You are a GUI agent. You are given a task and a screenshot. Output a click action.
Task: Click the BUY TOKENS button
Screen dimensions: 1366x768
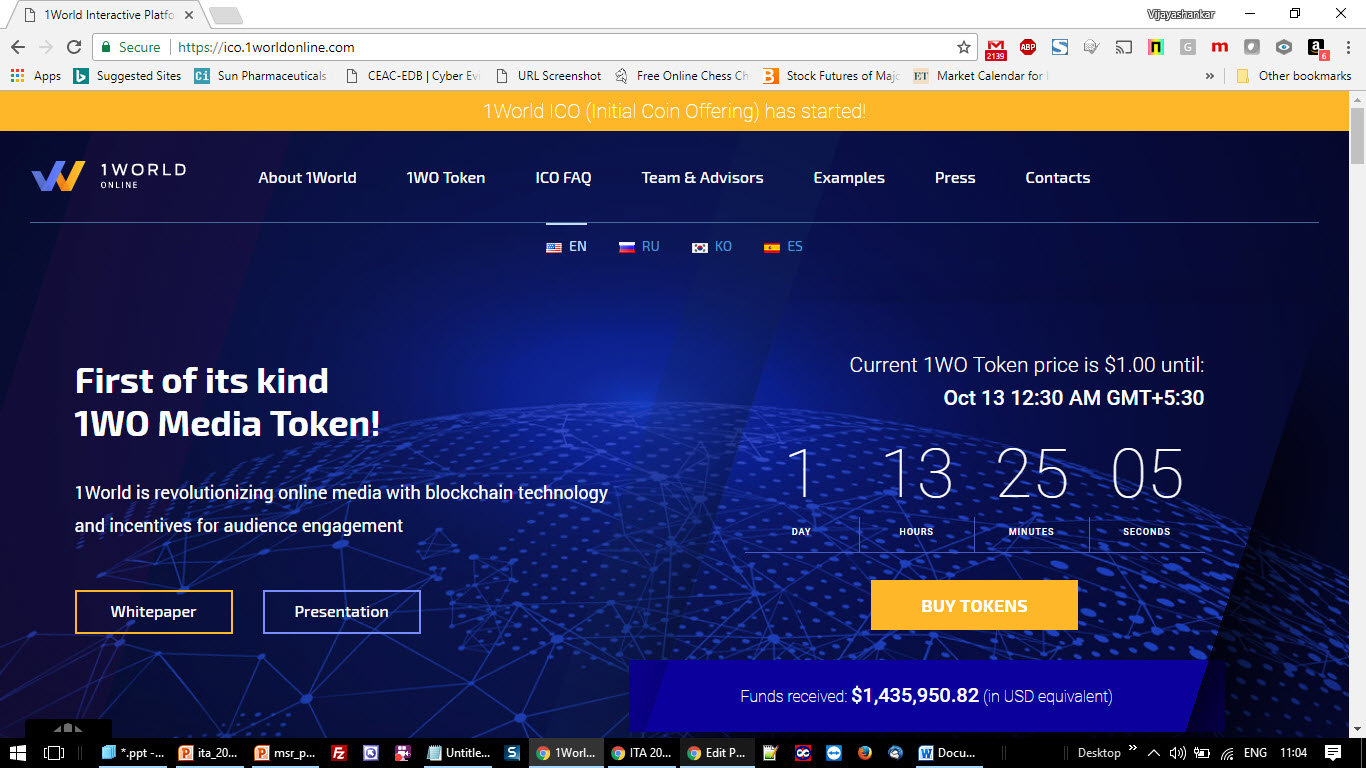click(x=974, y=606)
